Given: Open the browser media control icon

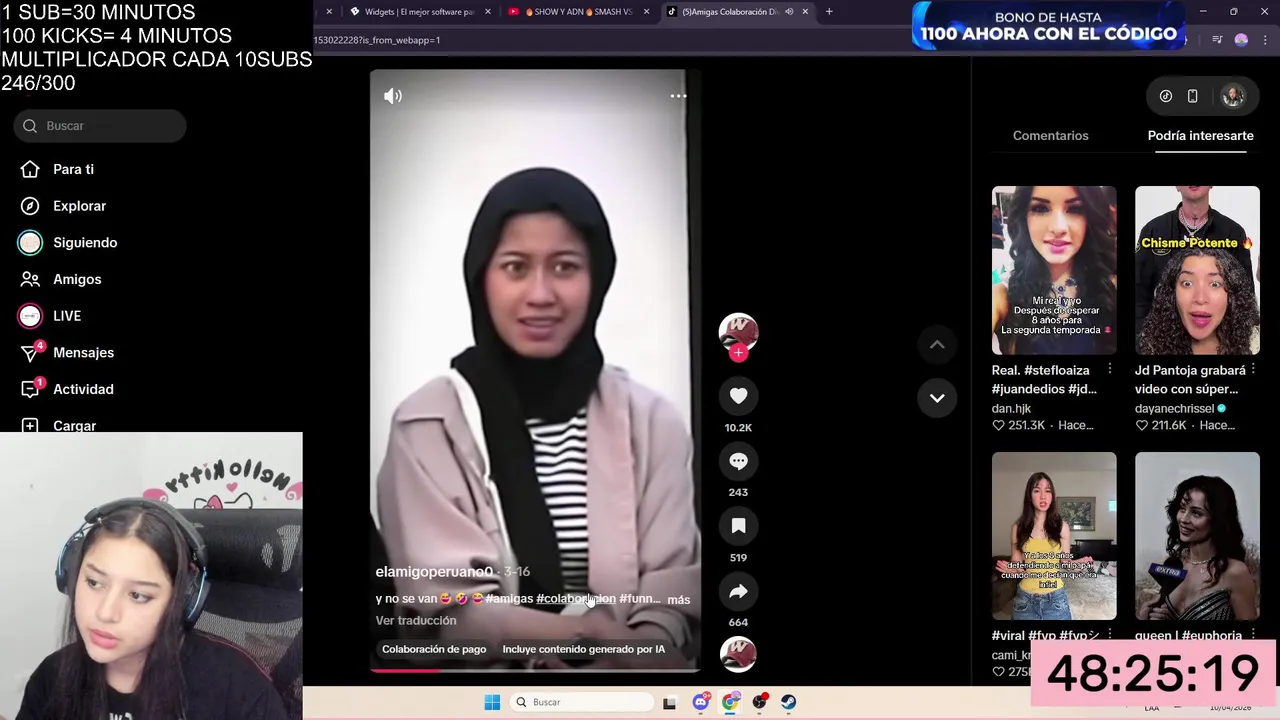Looking at the screenshot, I should click(1217, 40).
